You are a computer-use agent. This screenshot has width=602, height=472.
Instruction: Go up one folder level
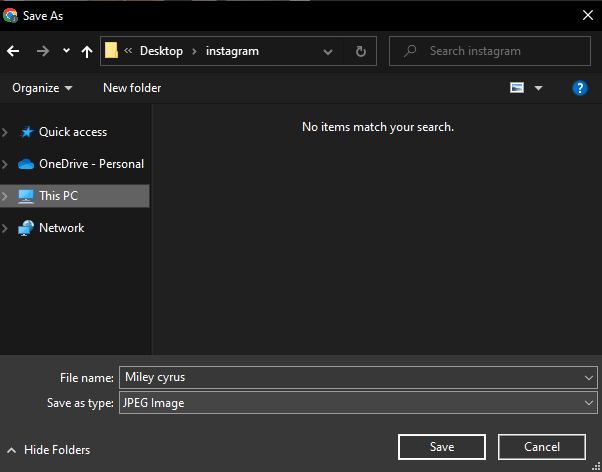click(x=87, y=51)
